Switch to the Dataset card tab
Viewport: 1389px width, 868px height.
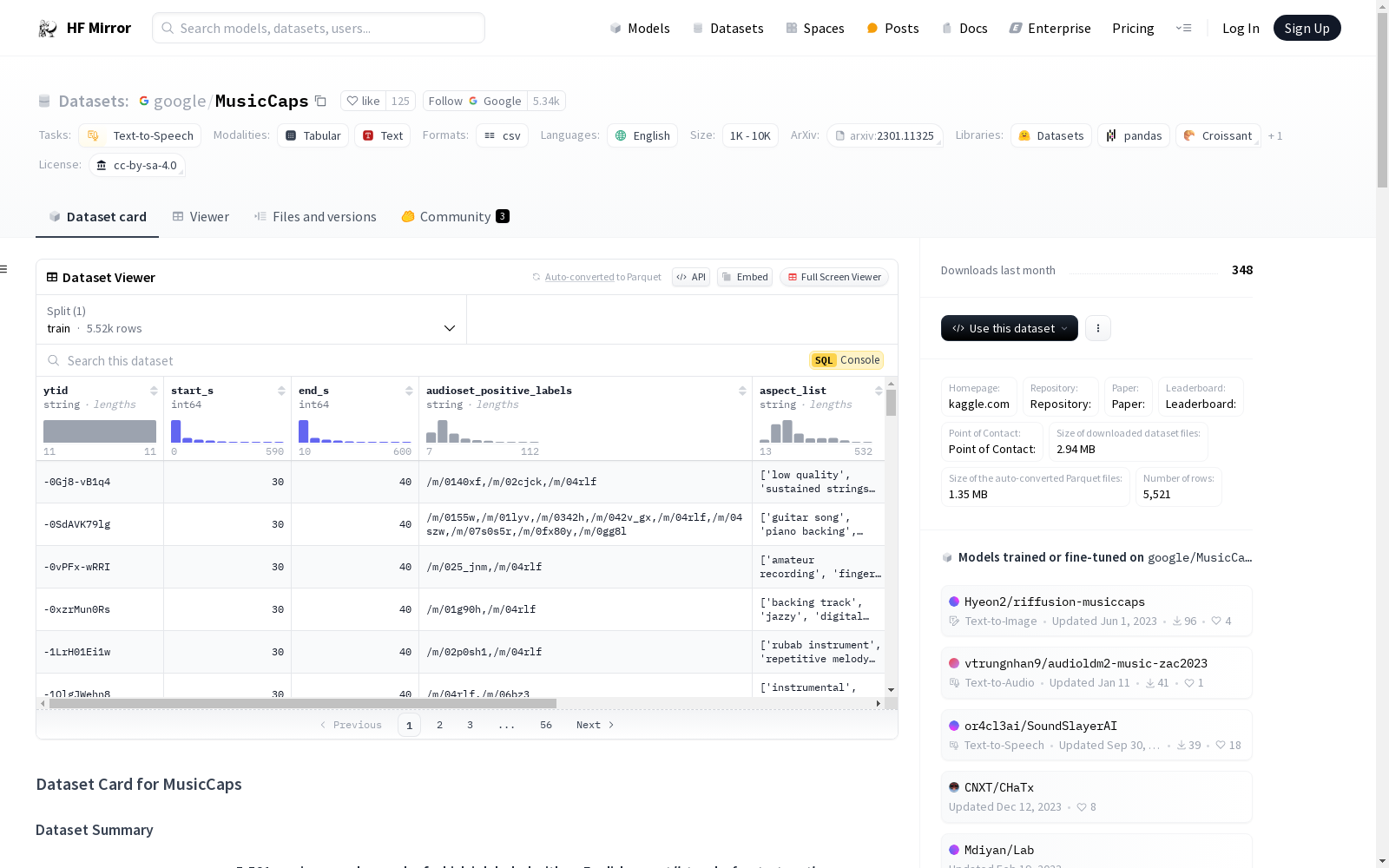pos(97,217)
